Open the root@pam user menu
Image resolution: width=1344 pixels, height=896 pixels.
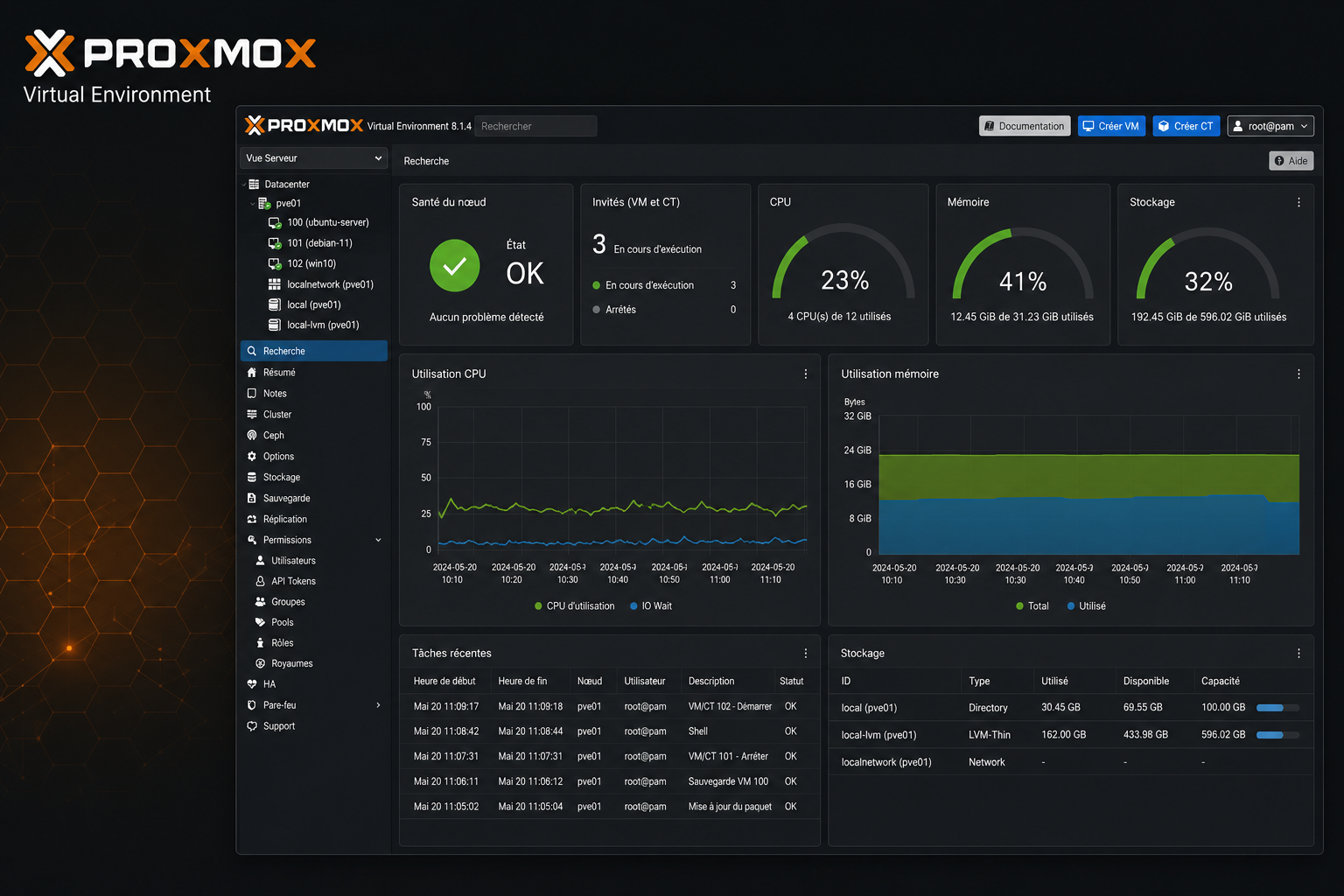[x=1270, y=126]
